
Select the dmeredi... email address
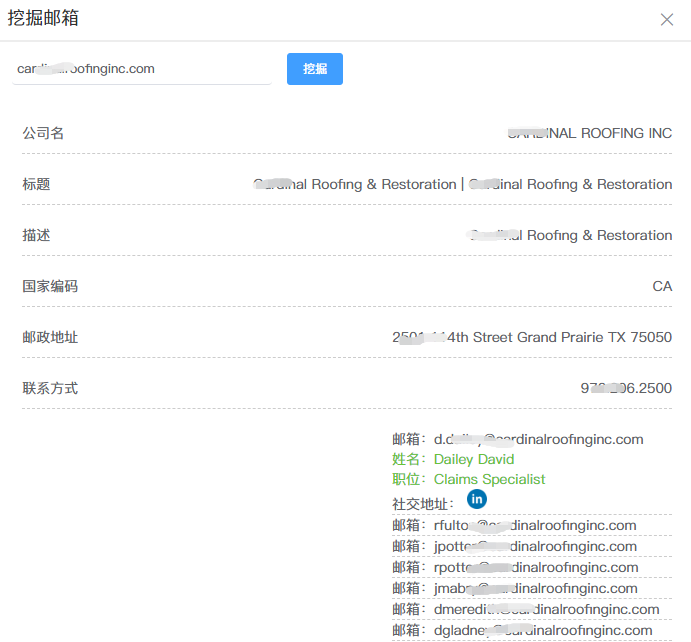tap(546, 609)
